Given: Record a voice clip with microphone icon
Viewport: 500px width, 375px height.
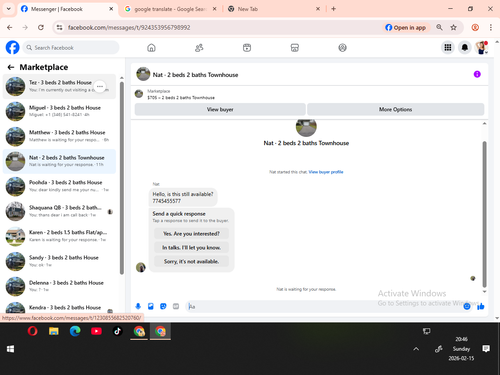Looking at the screenshot, I should [138, 306].
